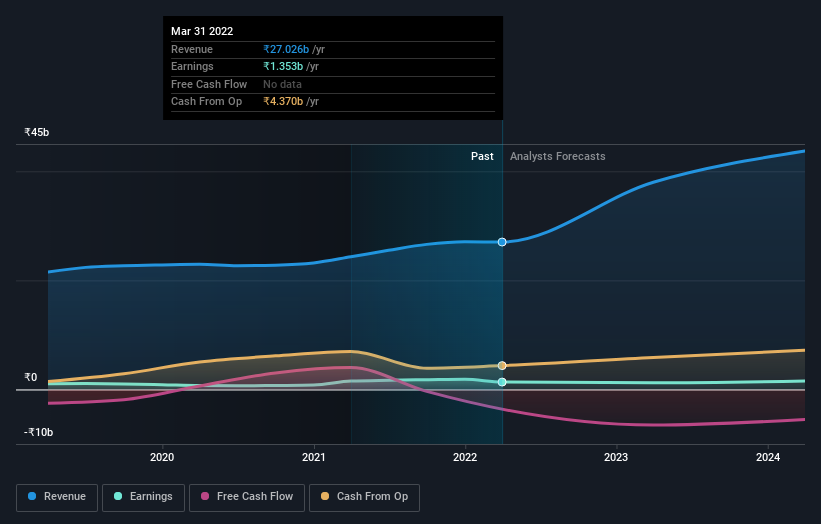Toggle the Earnings legend button

coord(143,497)
